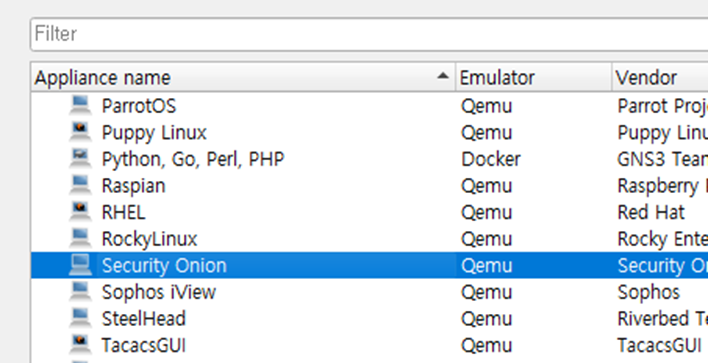Click Qemu cell in Raspian row
Image resolution: width=708 pixels, height=363 pixels.
487,187
